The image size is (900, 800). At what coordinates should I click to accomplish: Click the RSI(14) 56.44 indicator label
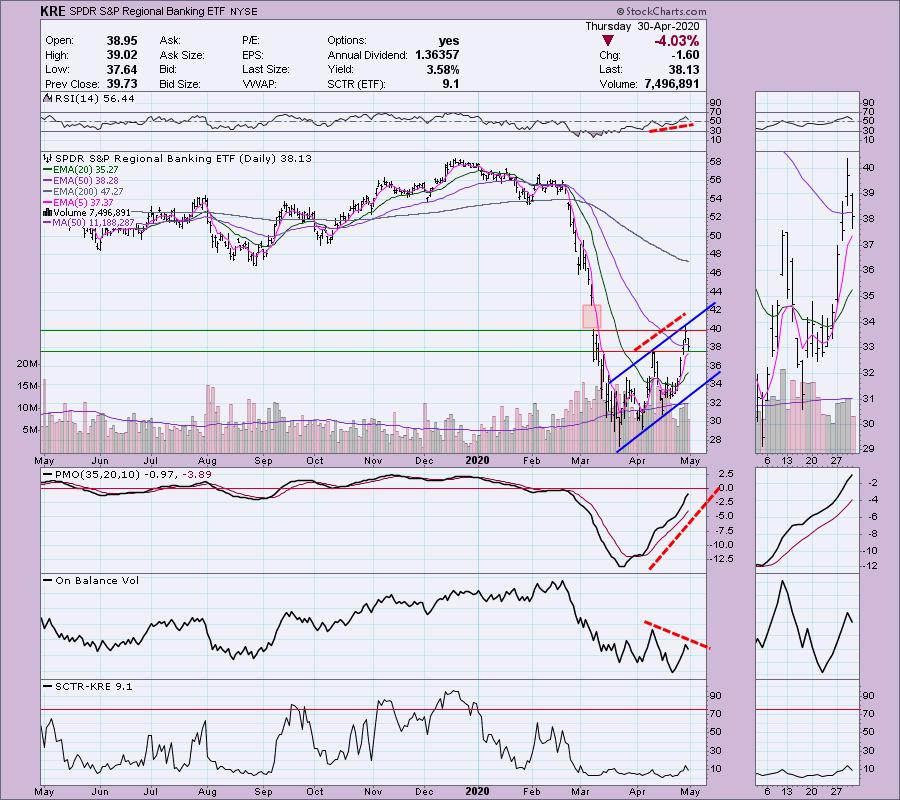click(x=94, y=99)
